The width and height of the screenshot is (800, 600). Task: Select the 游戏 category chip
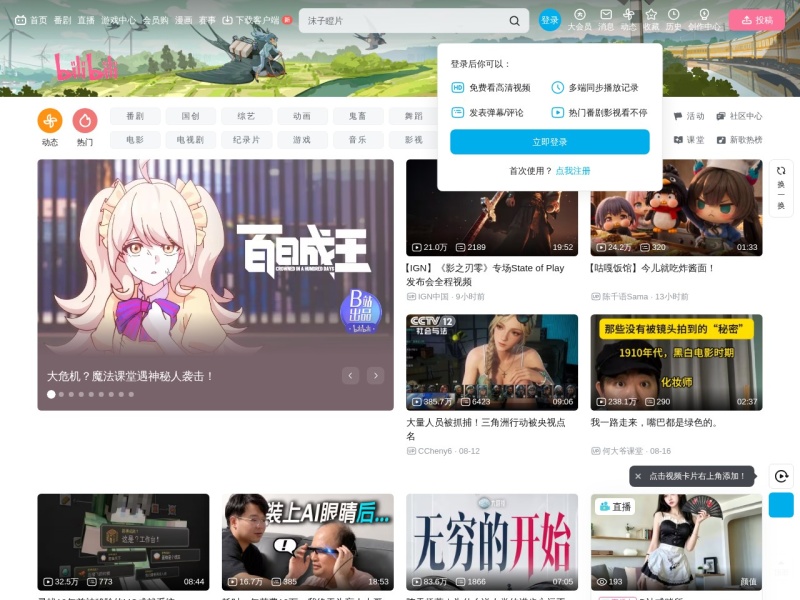302,140
